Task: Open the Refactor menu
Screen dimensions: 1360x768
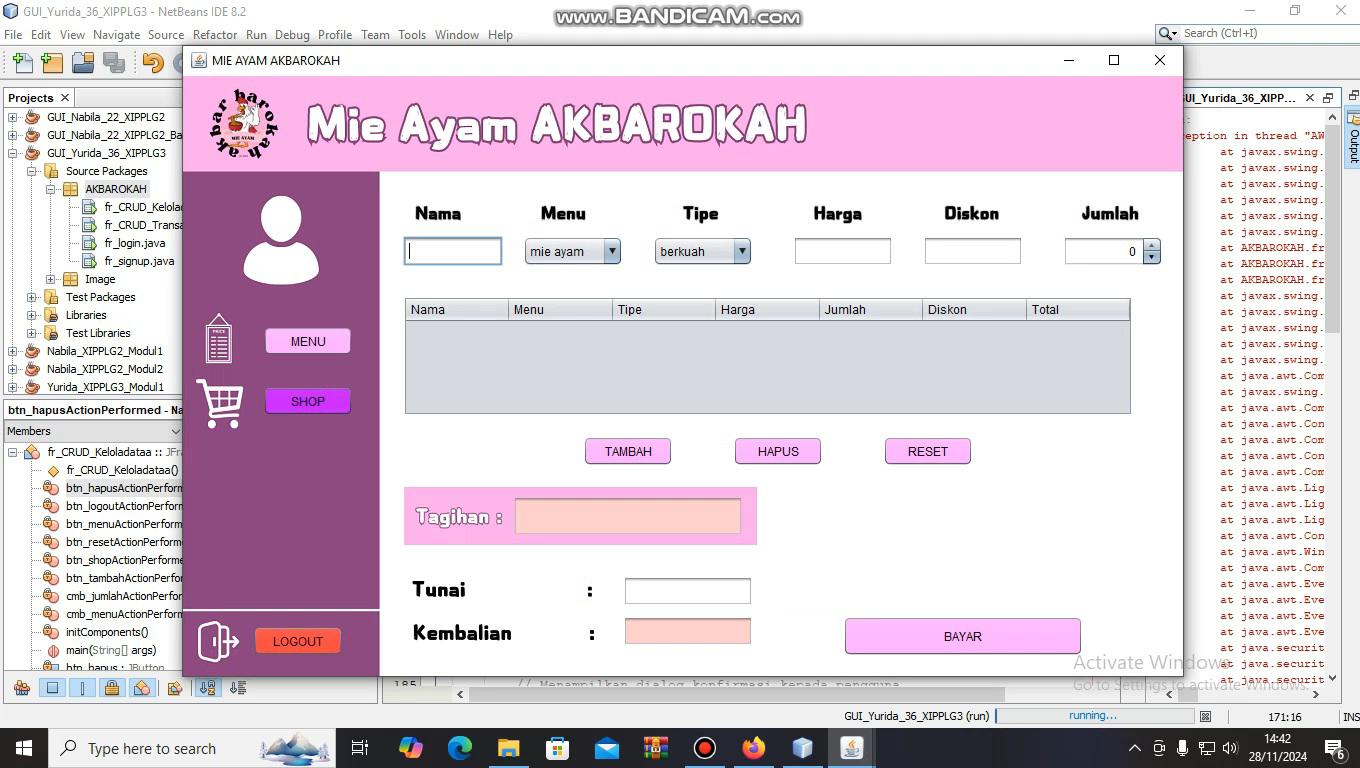Action: [215, 34]
